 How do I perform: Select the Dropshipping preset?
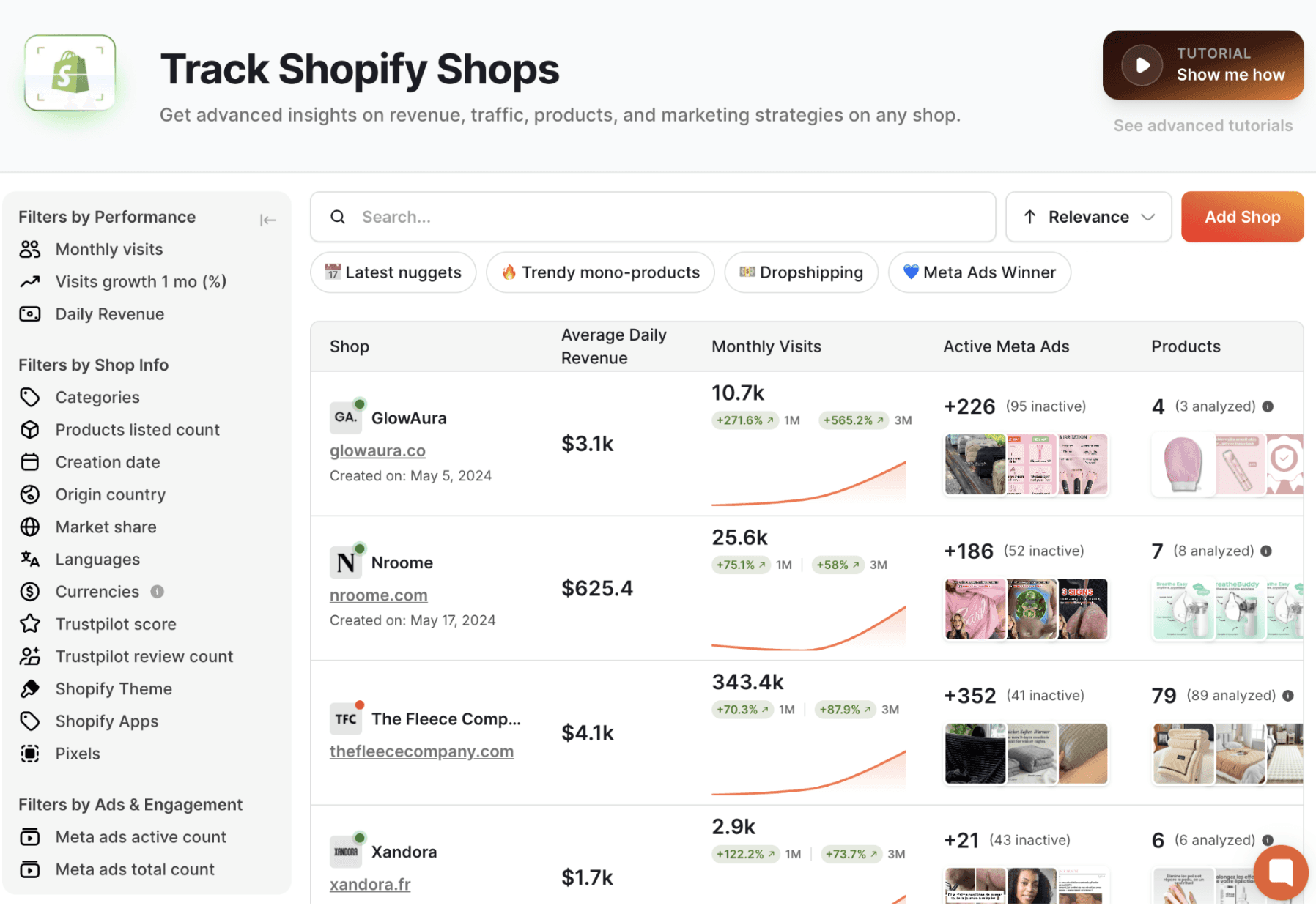coord(801,272)
